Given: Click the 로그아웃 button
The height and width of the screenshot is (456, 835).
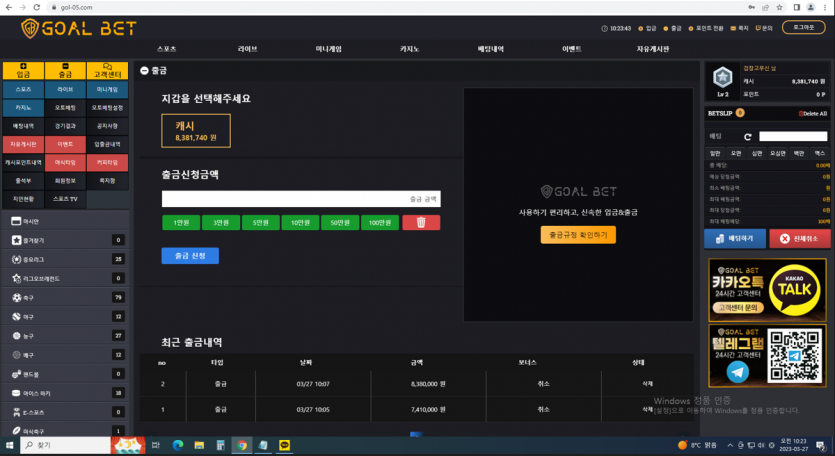Looking at the screenshot, I should (803, 28).
